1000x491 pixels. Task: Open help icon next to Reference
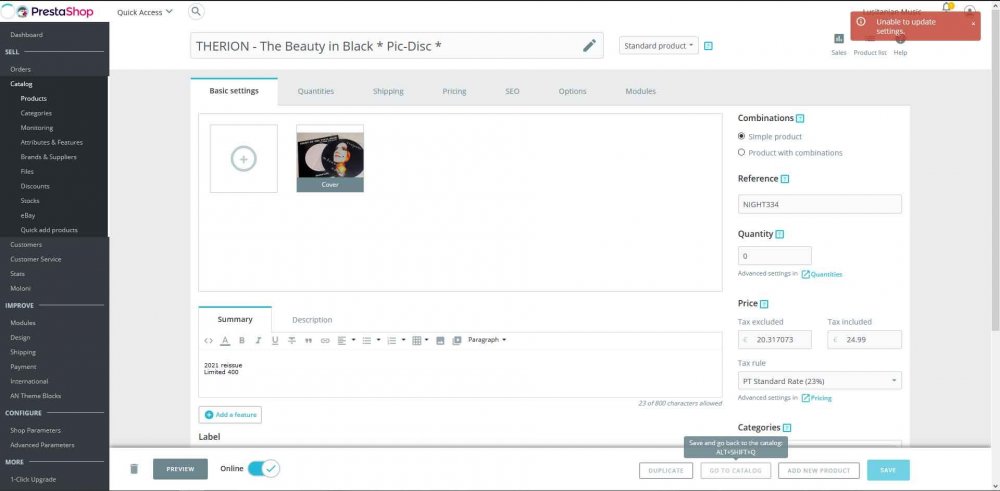(785, 179)
